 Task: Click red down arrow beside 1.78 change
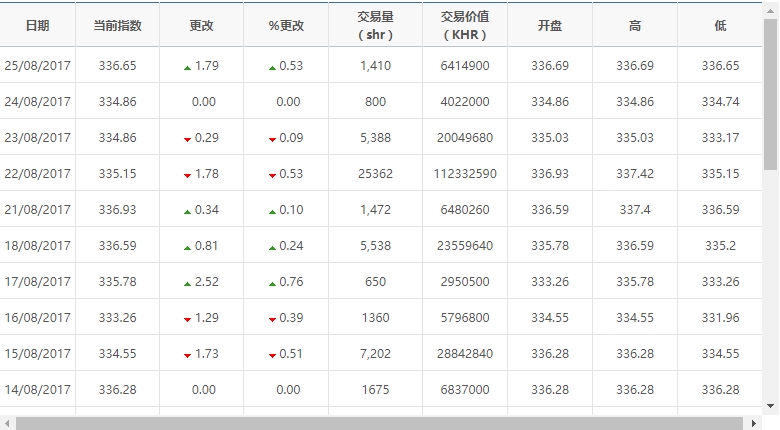pos(187,175)
